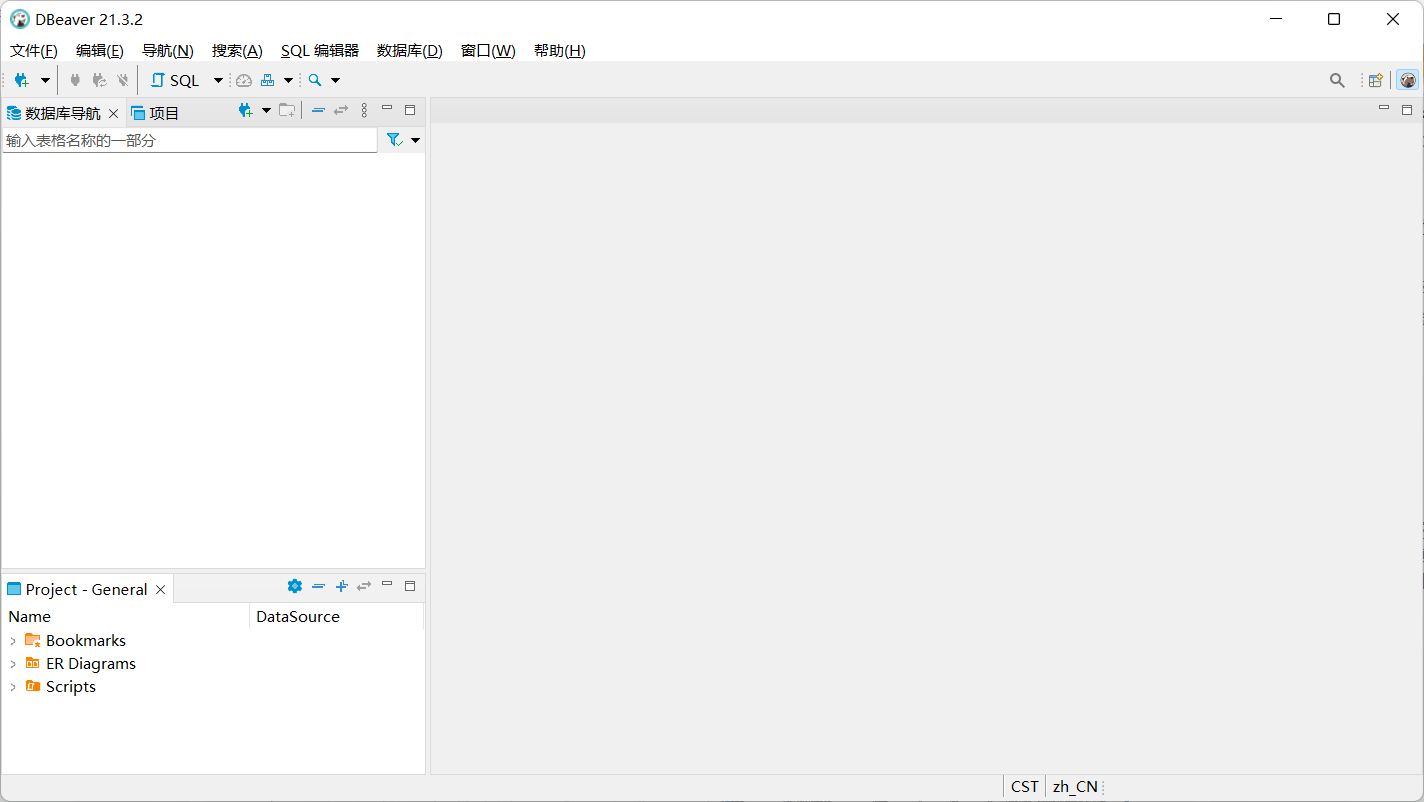Click the gray quick-access search icon at right
The height and width of the screenshot is (802, 1424).
1337,80
